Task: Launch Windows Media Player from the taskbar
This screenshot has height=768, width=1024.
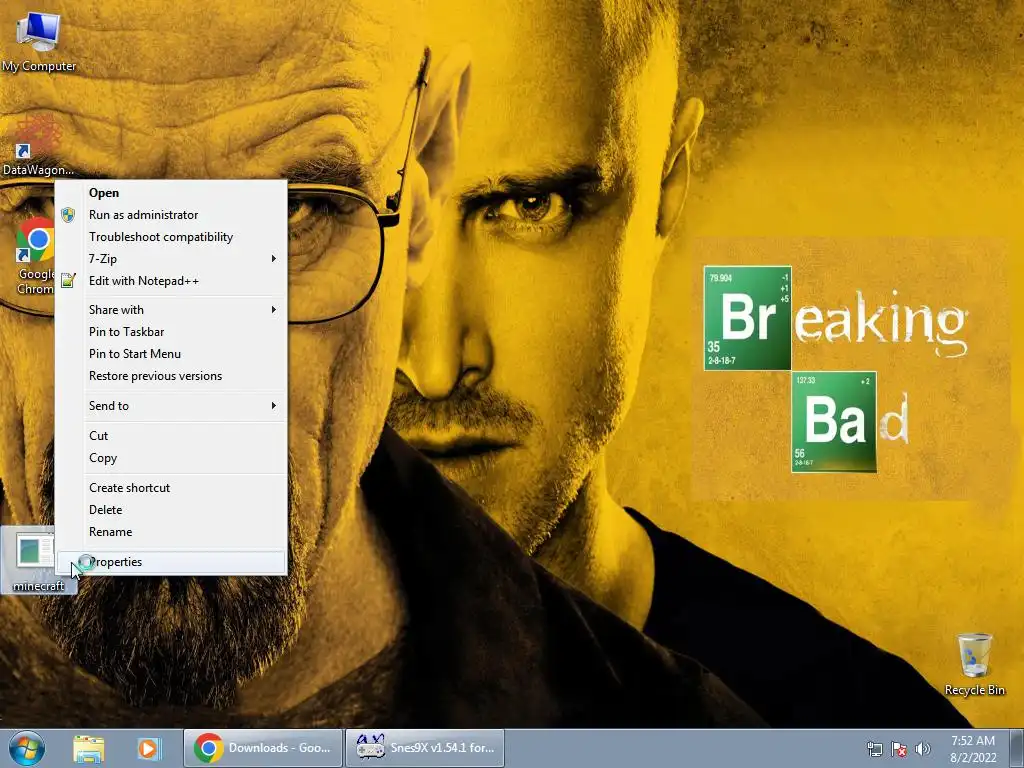Action: click(148, 748)
